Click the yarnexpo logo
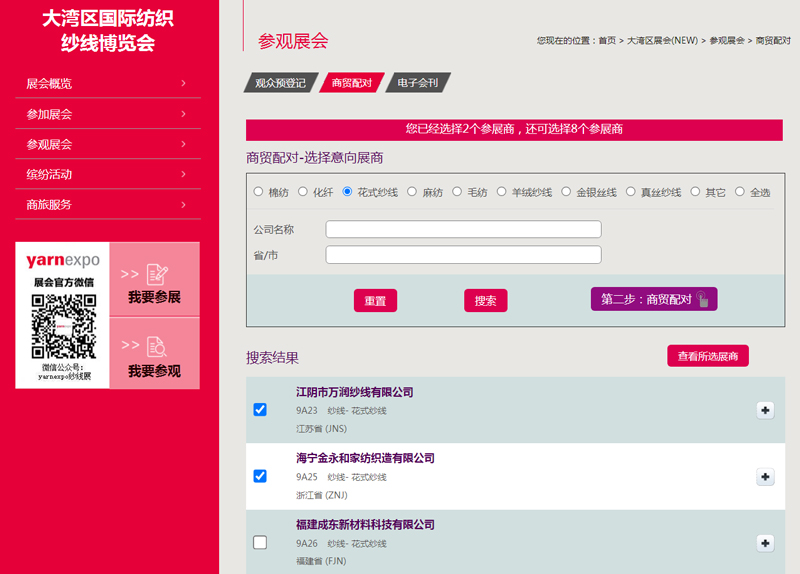The height and width of the screenshot is (574, 800). pyautogui.click(x=63, y=261)
